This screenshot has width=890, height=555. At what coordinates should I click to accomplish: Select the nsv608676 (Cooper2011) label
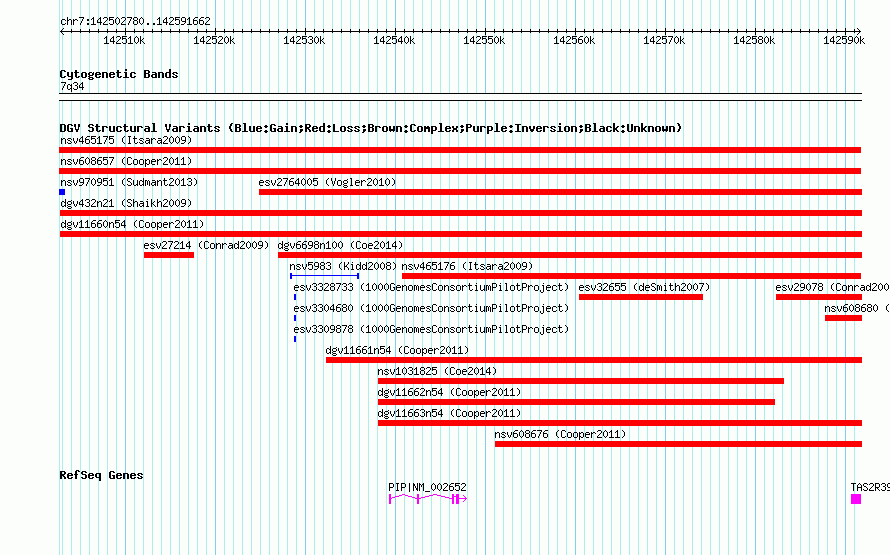pyautogui.click(x=560, y=434)
